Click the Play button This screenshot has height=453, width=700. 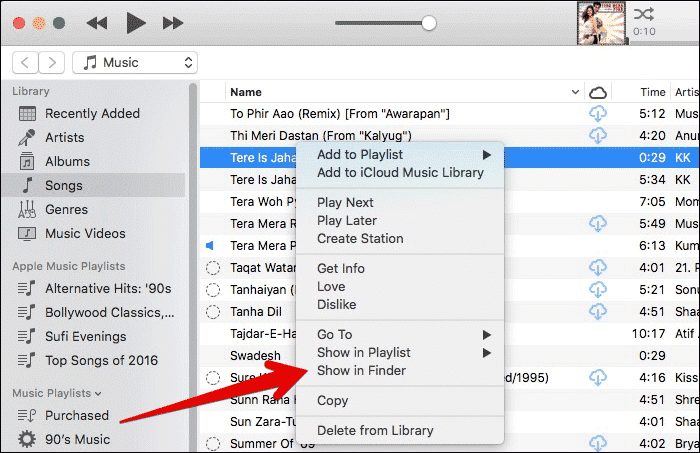tap(135, 23)
